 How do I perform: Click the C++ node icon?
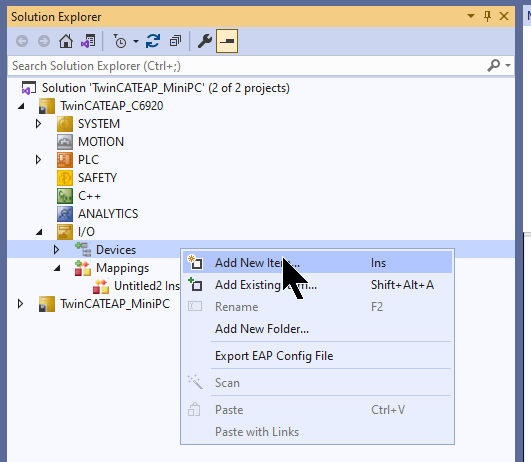click(x=65, y=196)
